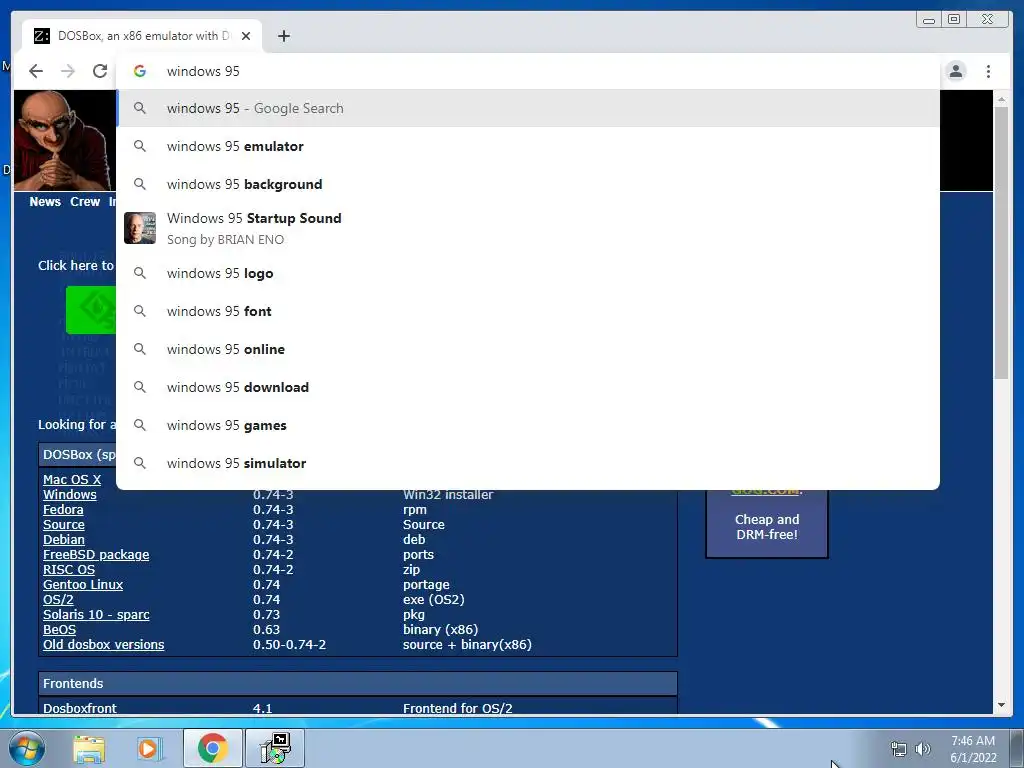
Task: Choose 'windows 95 online' suggestion
Action: [x=528, y=349]
